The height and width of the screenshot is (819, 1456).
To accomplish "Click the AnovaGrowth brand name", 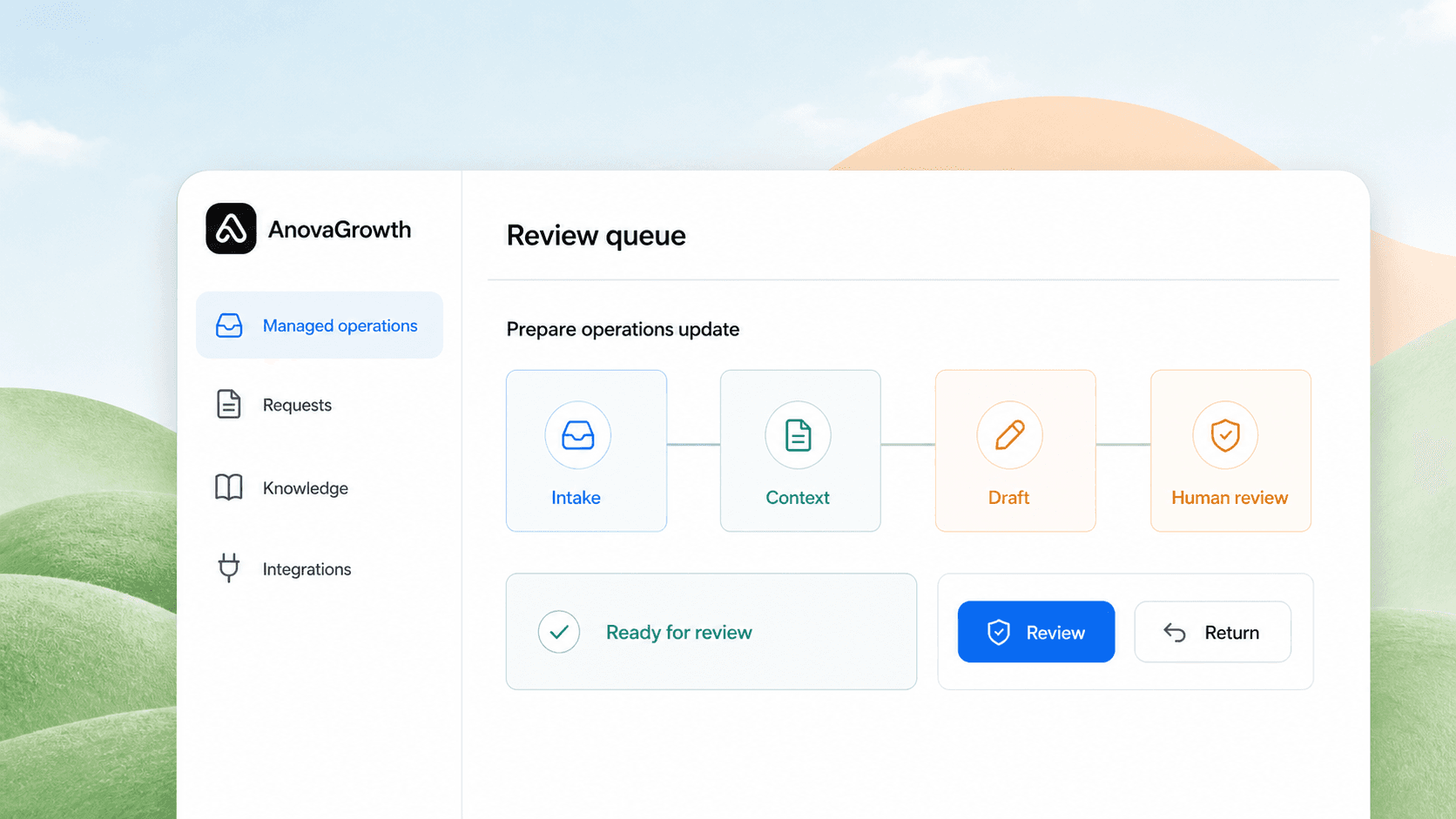I will tap(340, 229).
